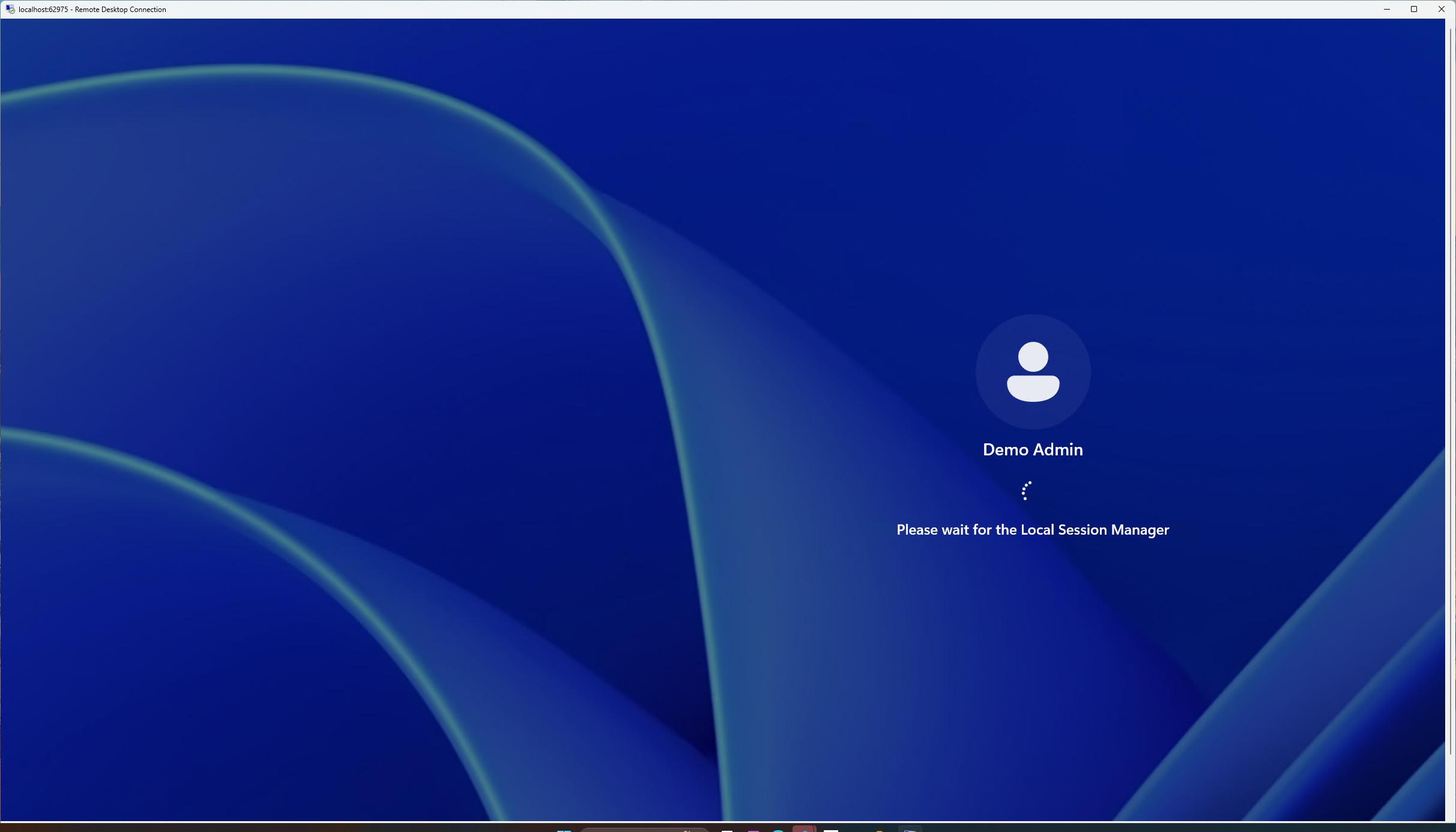Click the teal circular app icon on the taskbar
The width and height of the screenshot is (1456, 832).
pyautogui.click(x=778, y=829)
